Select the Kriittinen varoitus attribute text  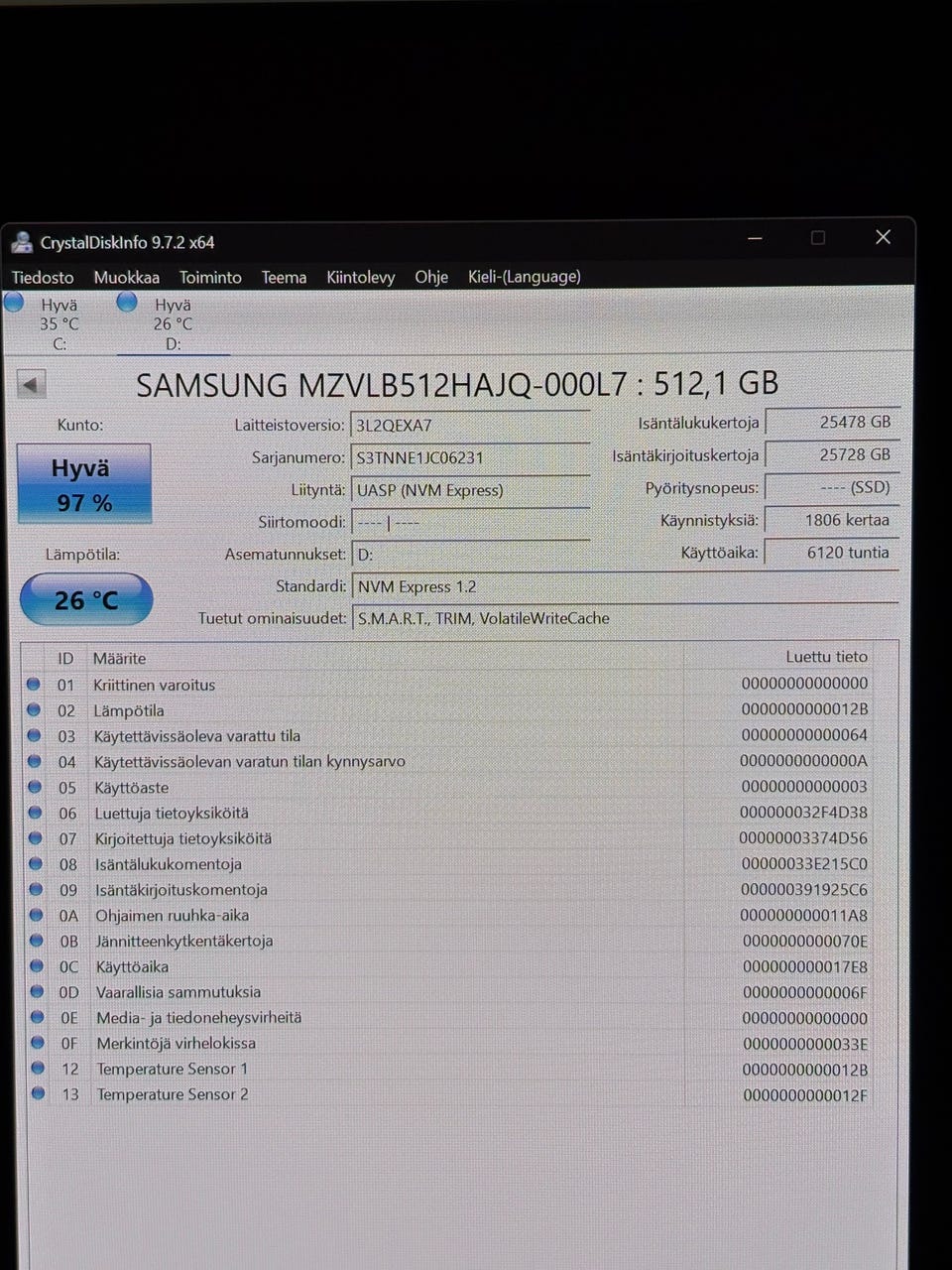click(154, 685)
